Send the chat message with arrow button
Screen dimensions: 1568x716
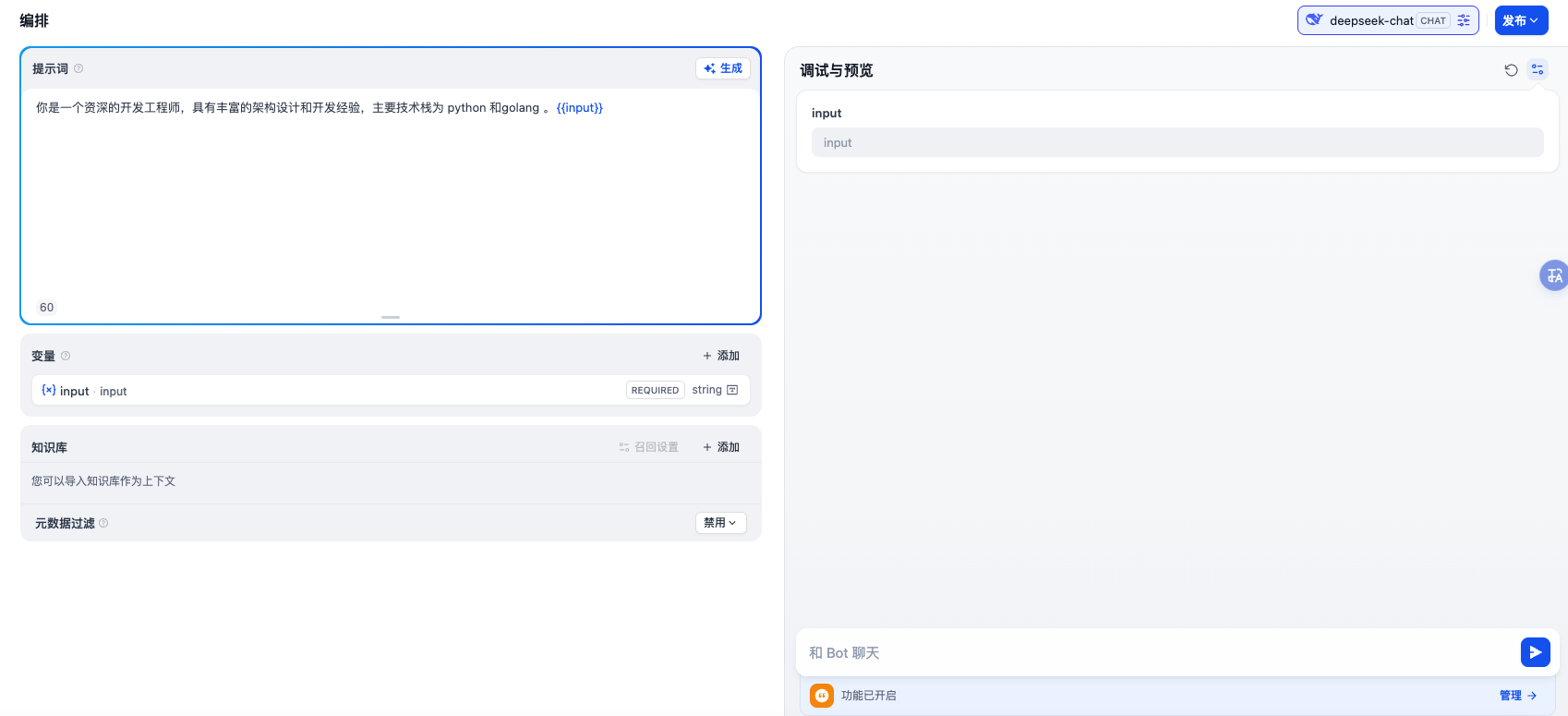tap(1535, 652)
